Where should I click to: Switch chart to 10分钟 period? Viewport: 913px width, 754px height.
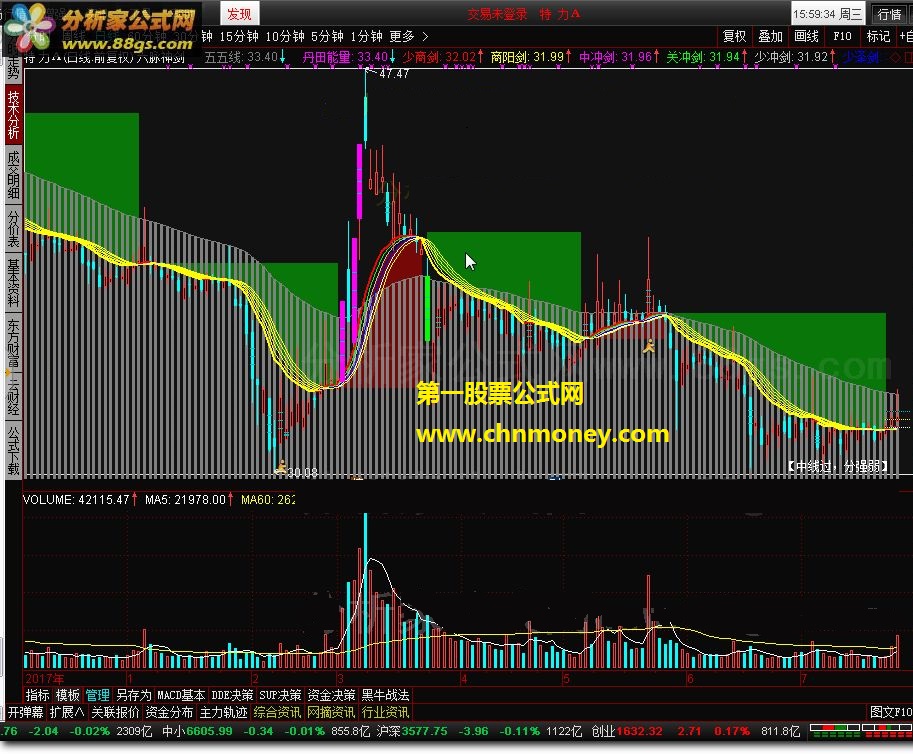coord(285,37)
